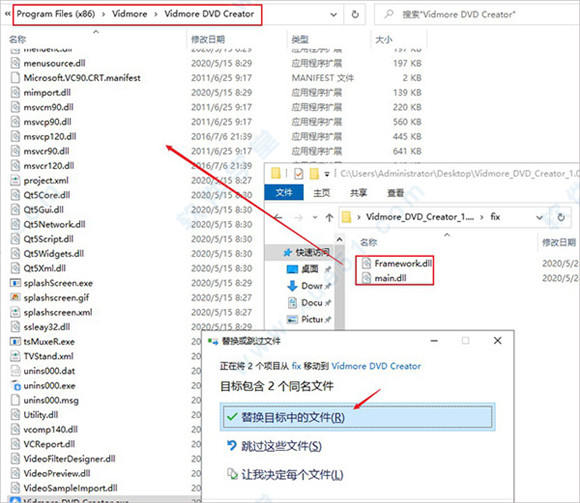Choose 跳过这些文件(S) option

click(274, 446)
